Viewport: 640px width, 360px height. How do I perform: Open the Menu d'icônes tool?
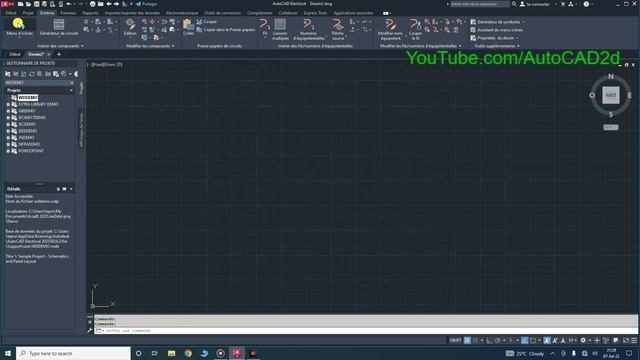(x=19, y=27)
